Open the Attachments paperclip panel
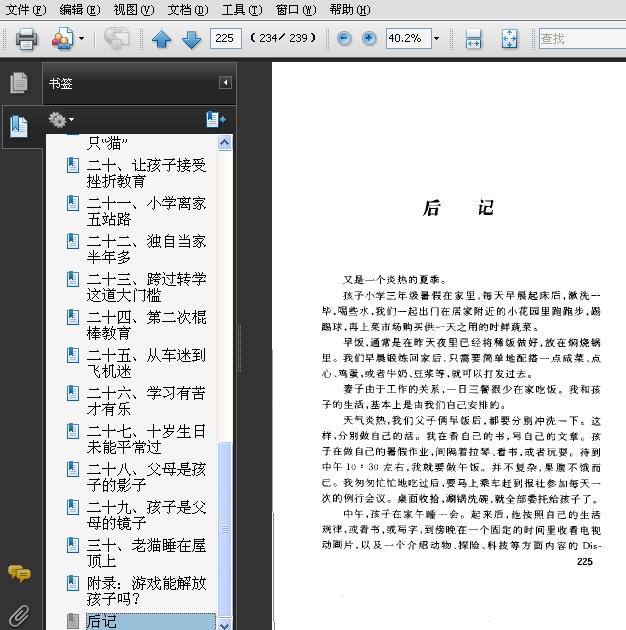This screenshot has width=626, height=630. (19, 616)
